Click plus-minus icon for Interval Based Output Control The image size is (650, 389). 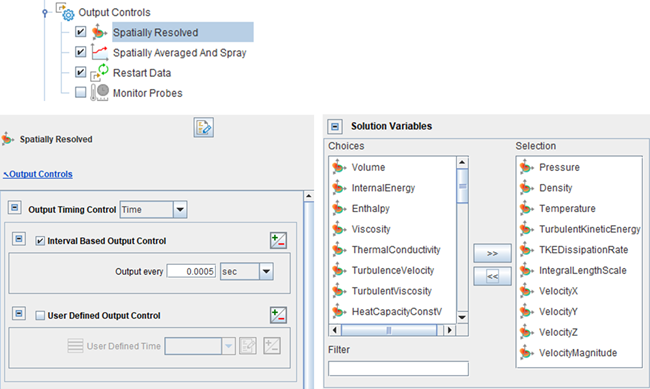pyautogui.click(x=278, y=241)
